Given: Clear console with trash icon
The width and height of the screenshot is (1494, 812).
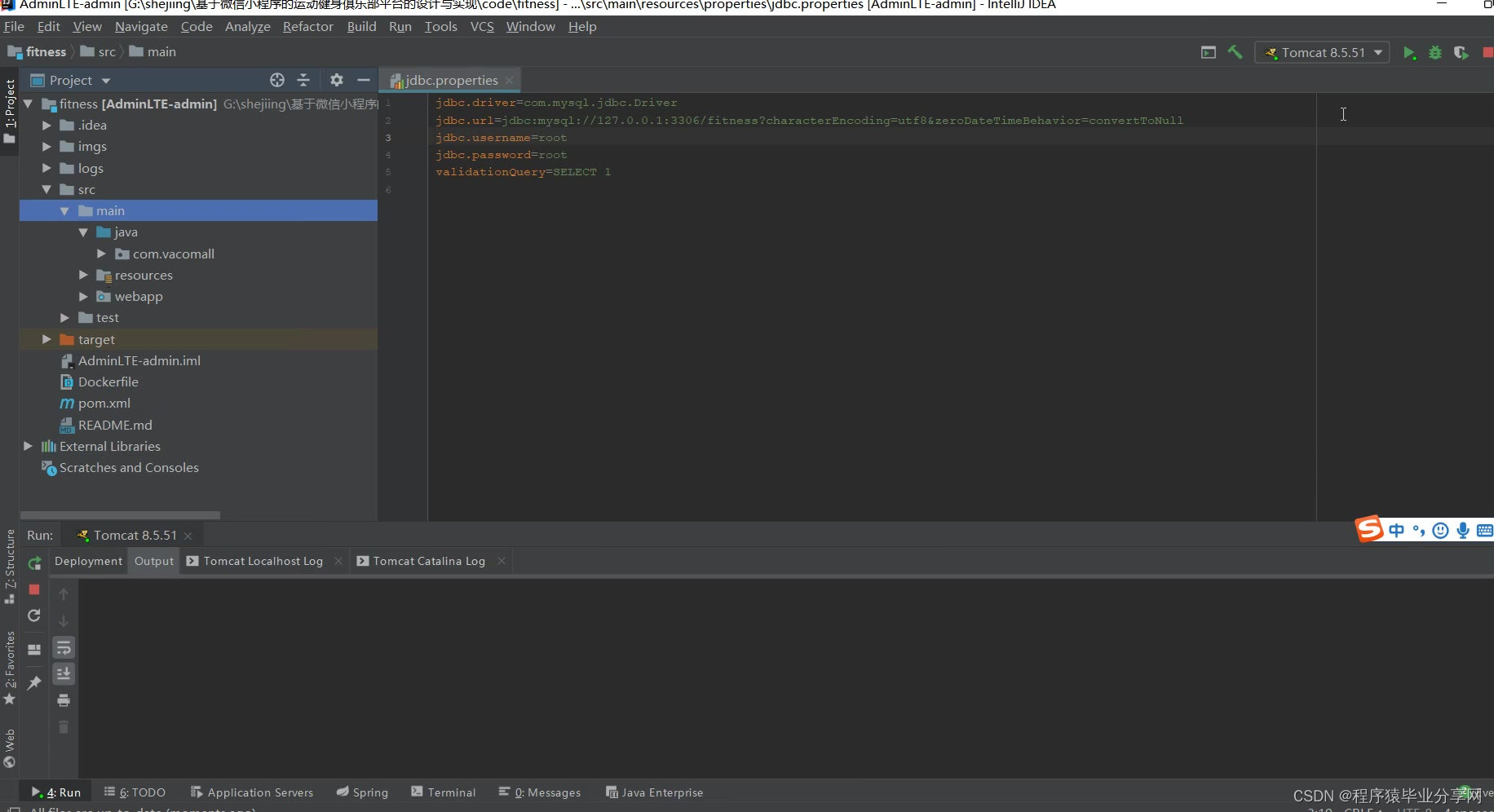Looking at the screenshot, I should 64,727.
